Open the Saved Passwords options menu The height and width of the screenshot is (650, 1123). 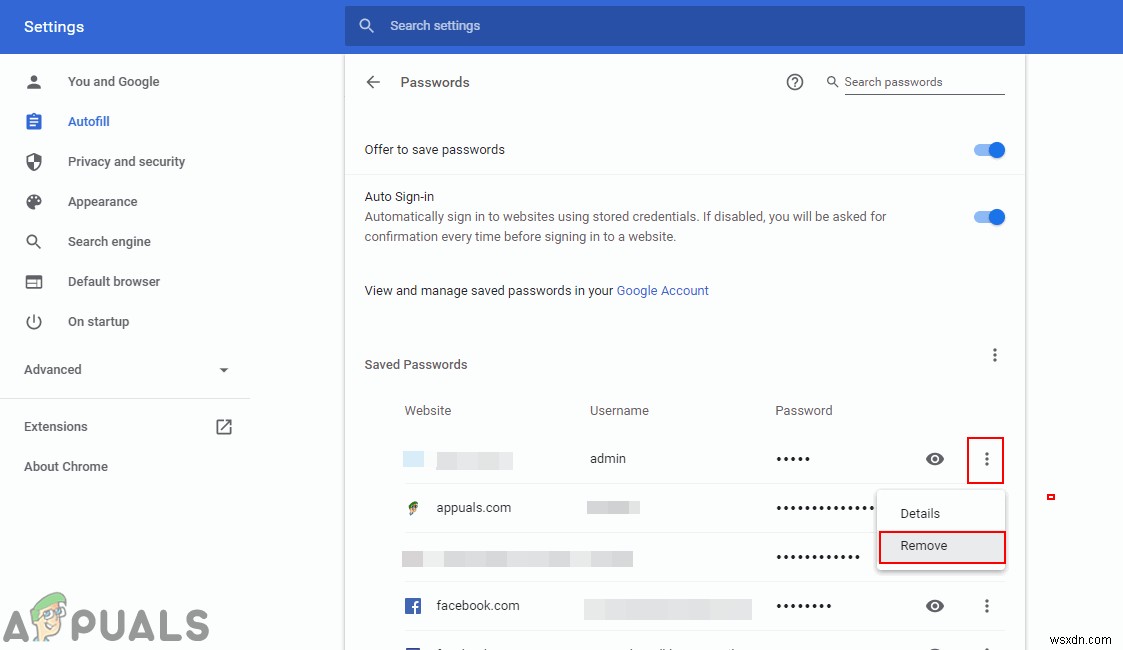995,354
